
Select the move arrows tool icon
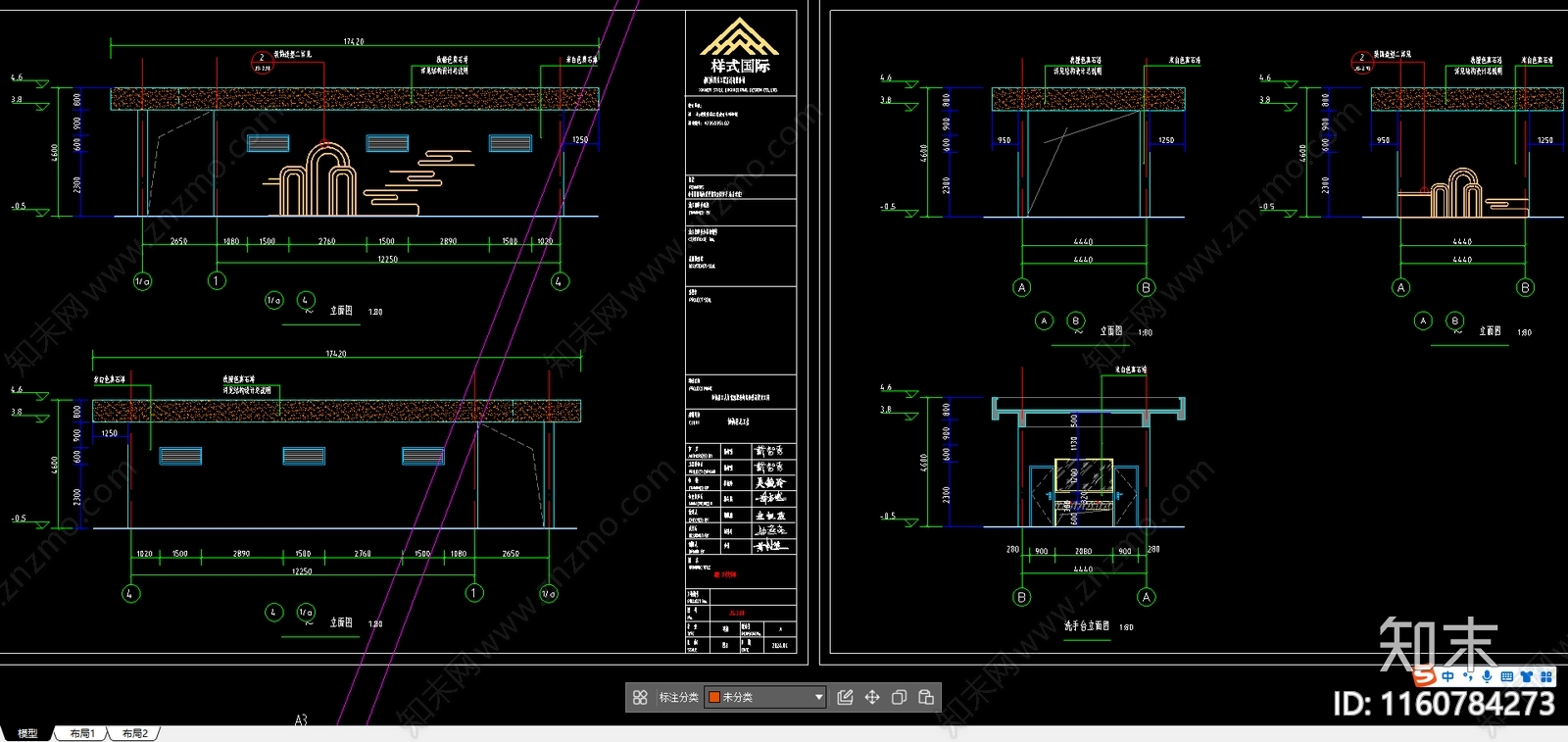(x=872, y=697)
